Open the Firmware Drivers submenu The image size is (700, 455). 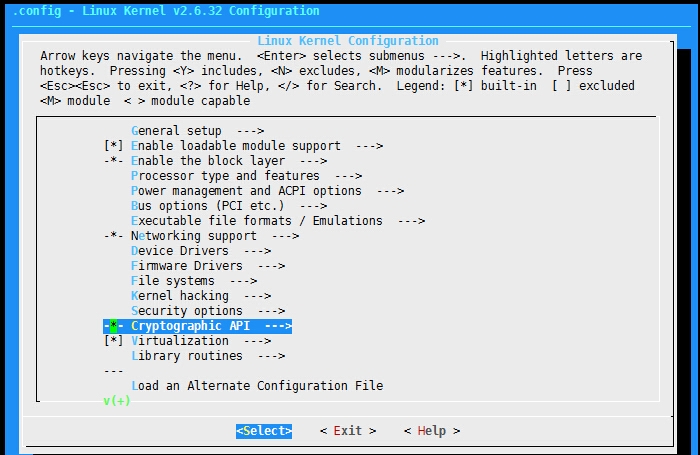(x=208, y=266)
